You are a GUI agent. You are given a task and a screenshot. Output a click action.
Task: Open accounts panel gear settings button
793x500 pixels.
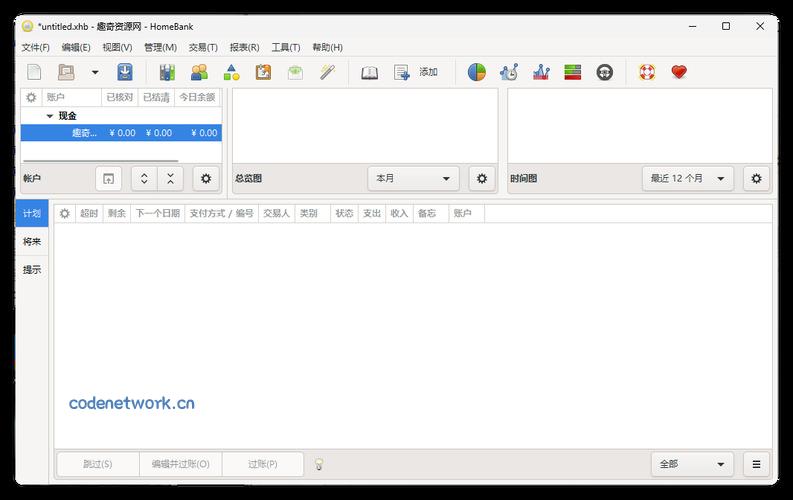tap(206, 178)
